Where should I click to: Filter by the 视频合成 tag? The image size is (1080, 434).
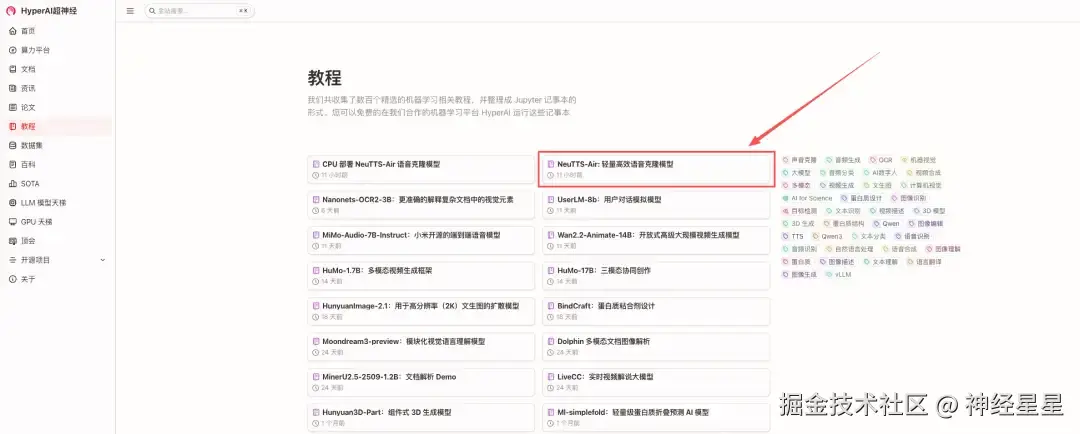[x=924, y=172]
